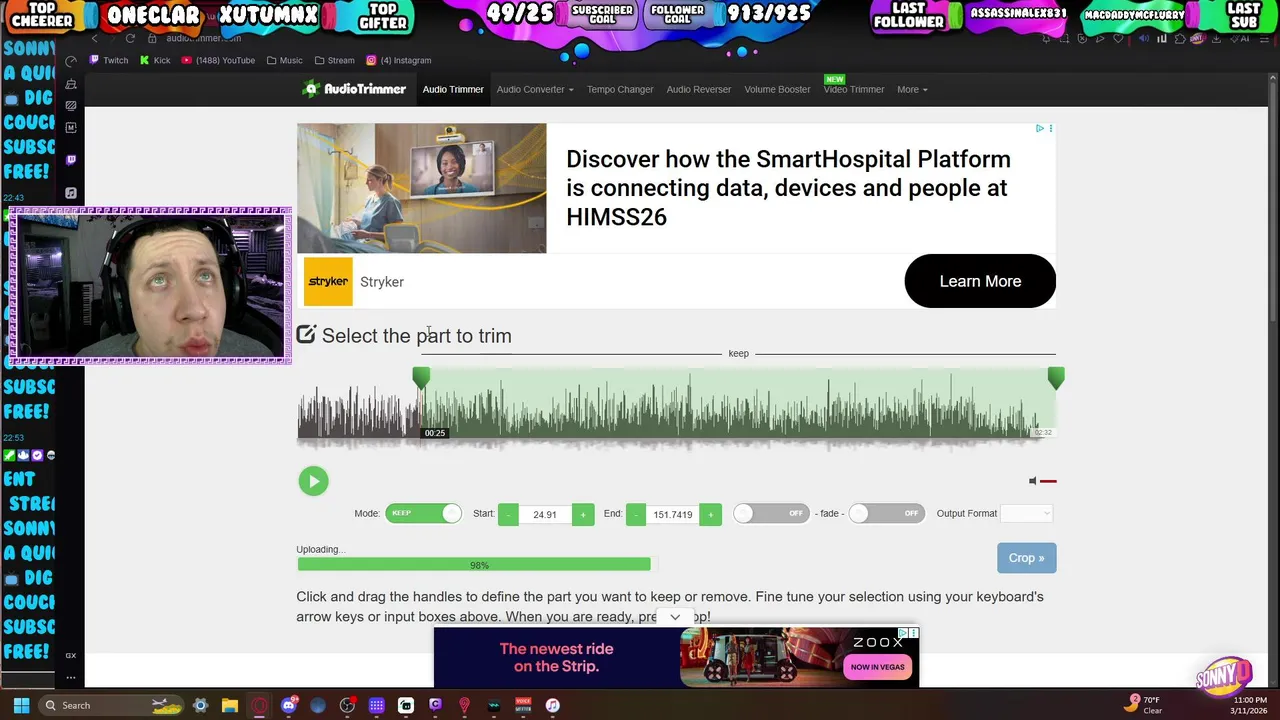
Task: Decrease the End time with the minus button
Action: click(636, 514)
